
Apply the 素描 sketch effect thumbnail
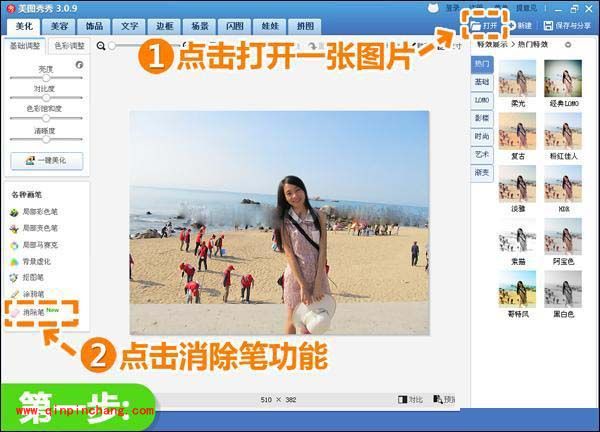[517, 237]
